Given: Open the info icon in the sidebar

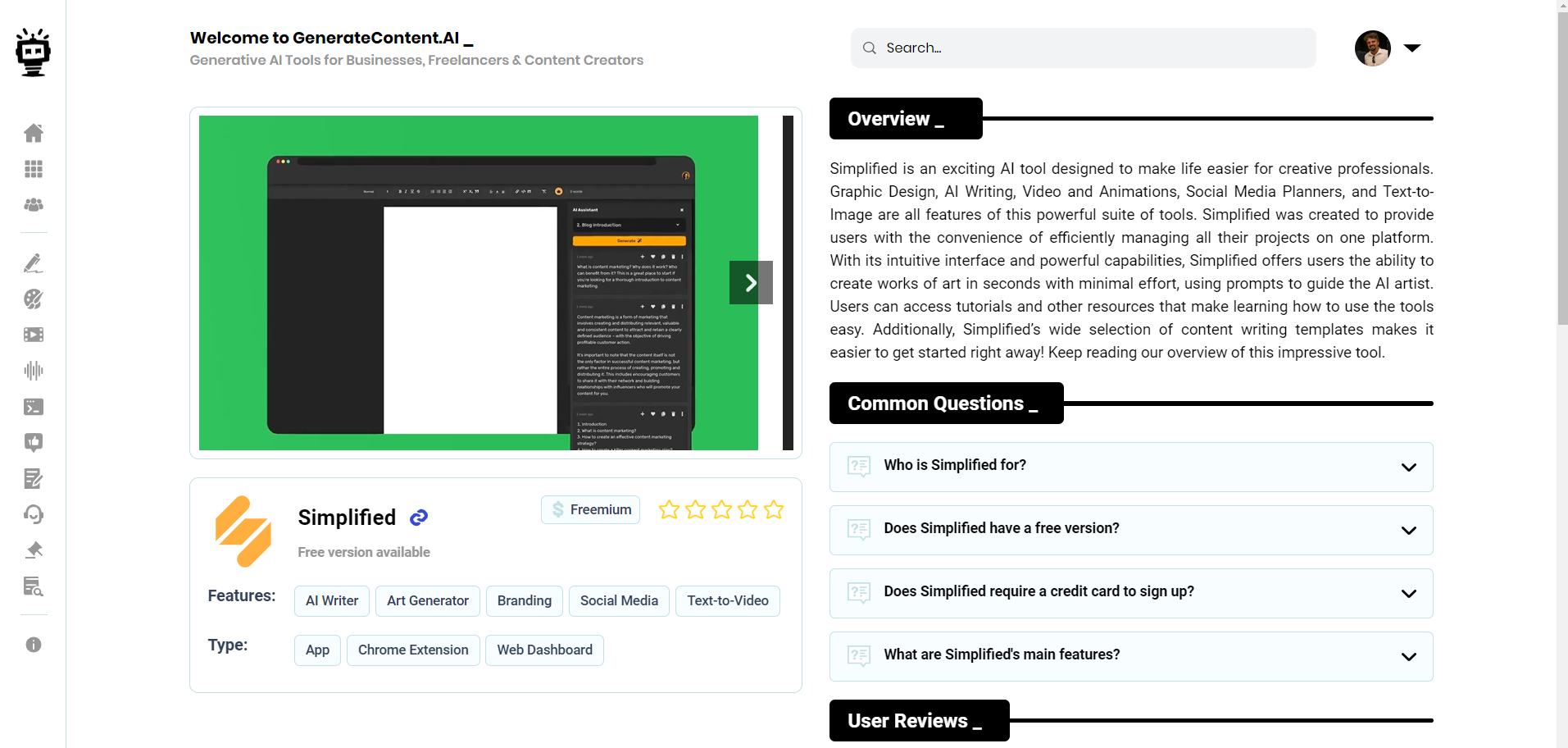Looking at the screenshot, I should (x=34, y=645).
